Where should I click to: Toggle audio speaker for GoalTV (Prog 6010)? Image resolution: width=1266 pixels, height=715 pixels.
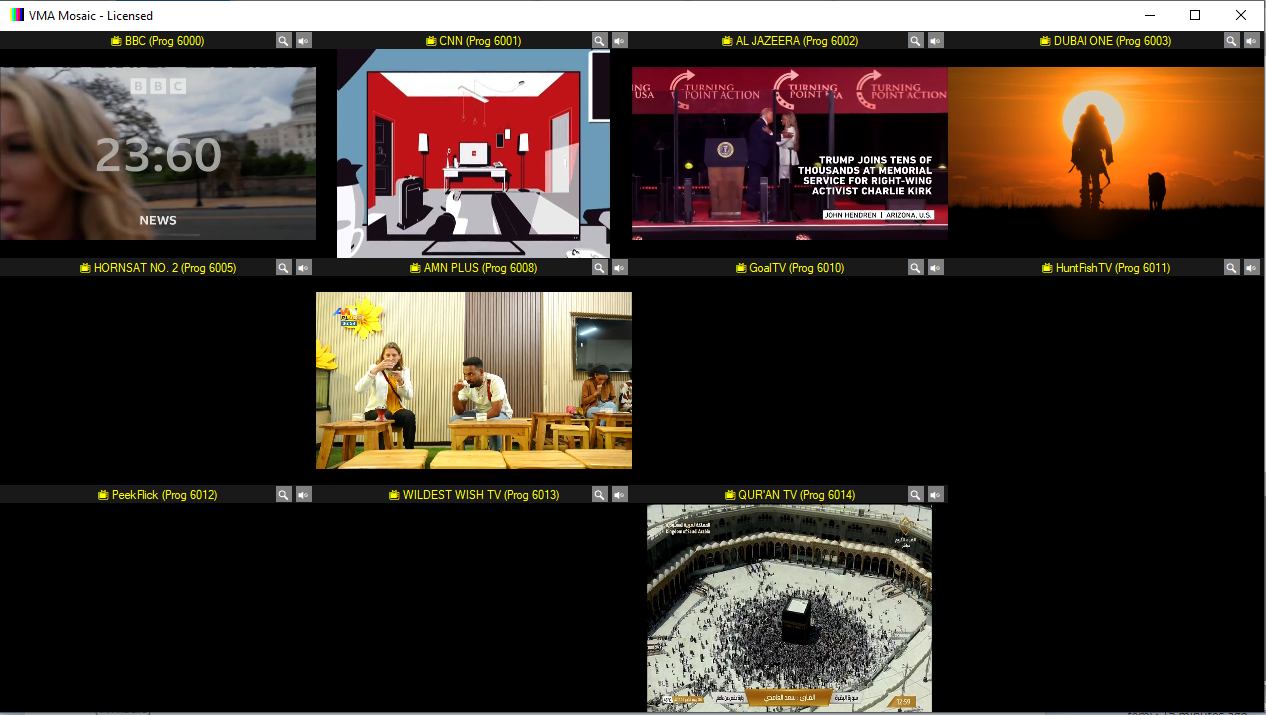tap(936, 268)
